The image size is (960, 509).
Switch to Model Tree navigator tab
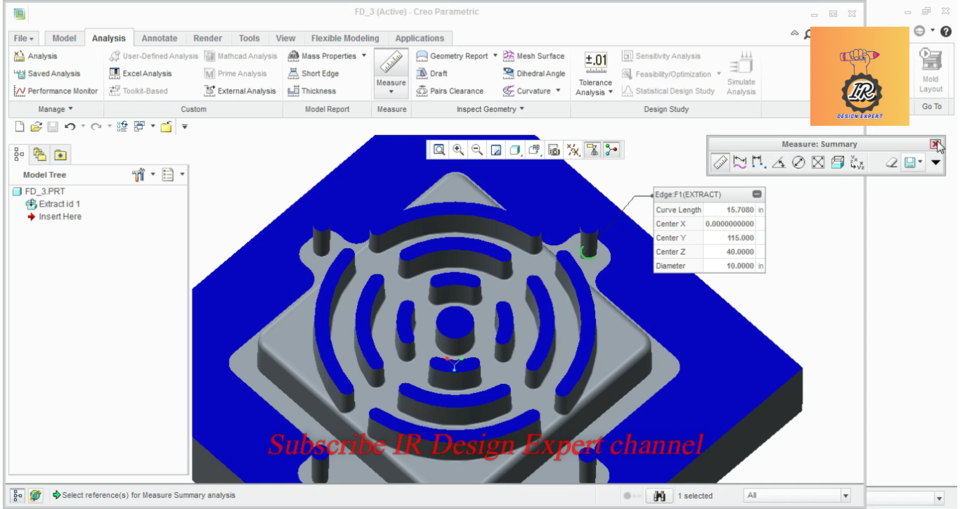click(x=19, y=154)
